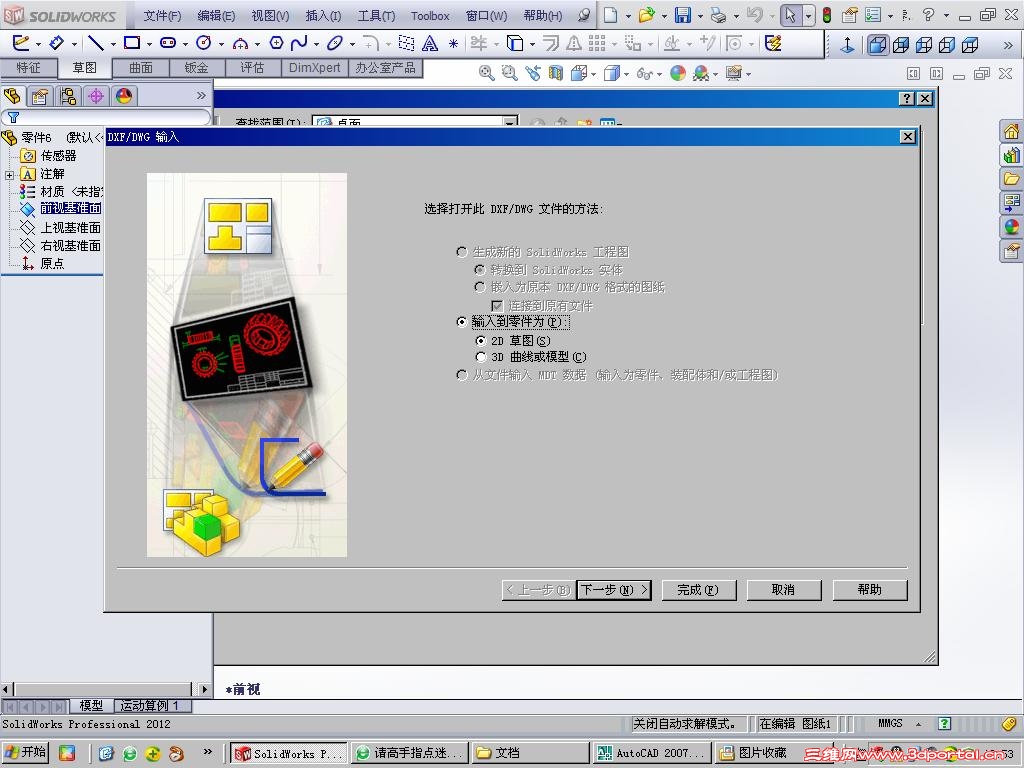
Task: Click the Rebuild traffic light icon
Action: pyautogui.click(x=827, y=15)
